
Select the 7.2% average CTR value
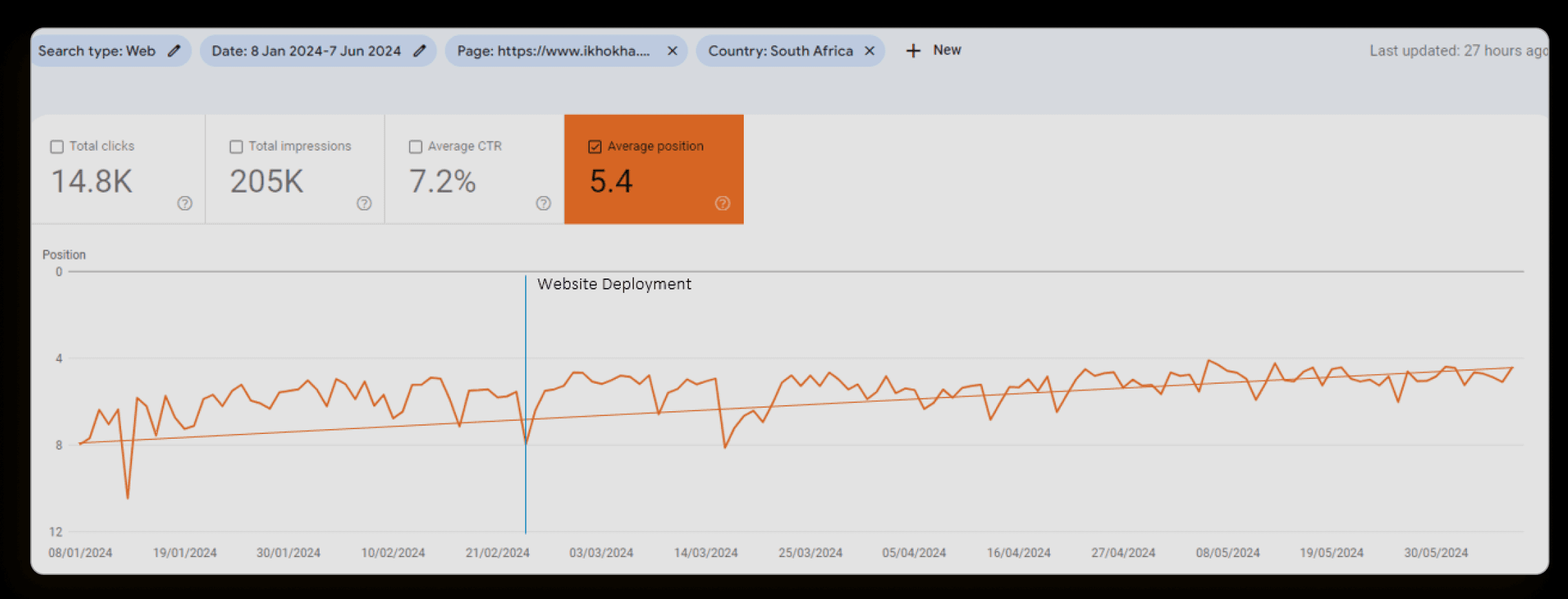tap(443, 182)
